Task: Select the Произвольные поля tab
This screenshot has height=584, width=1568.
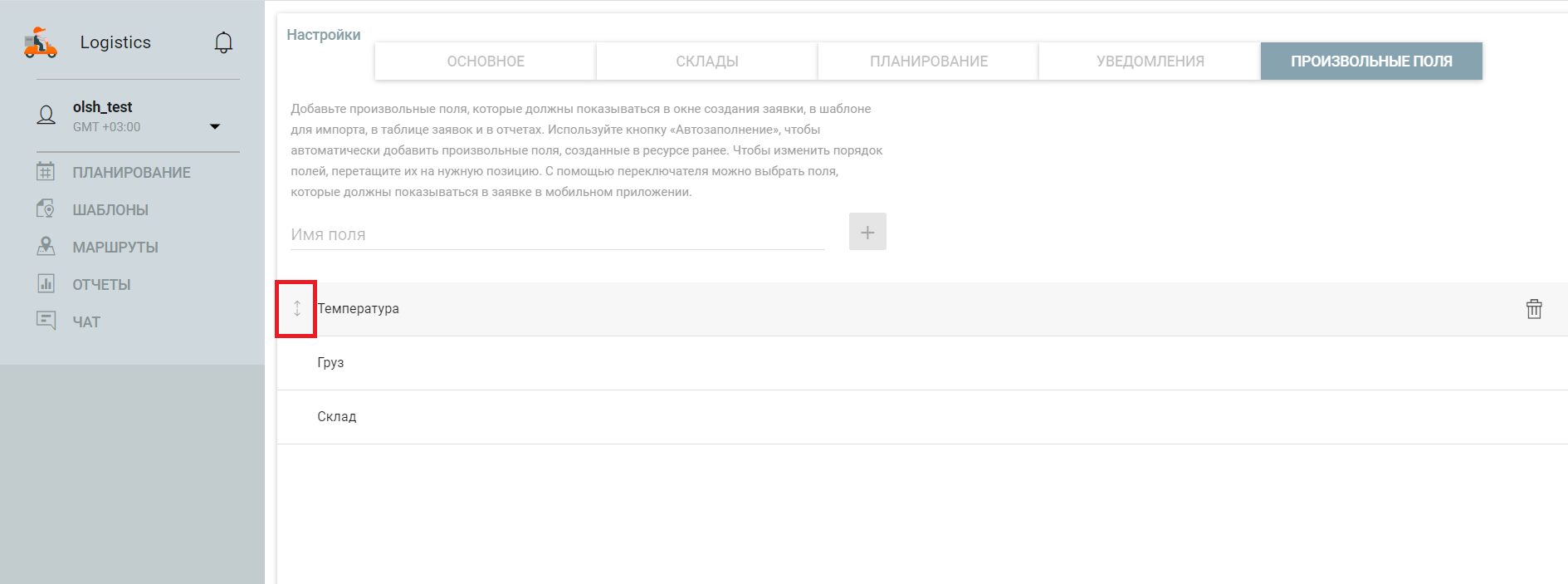Action: point(1370,61)
